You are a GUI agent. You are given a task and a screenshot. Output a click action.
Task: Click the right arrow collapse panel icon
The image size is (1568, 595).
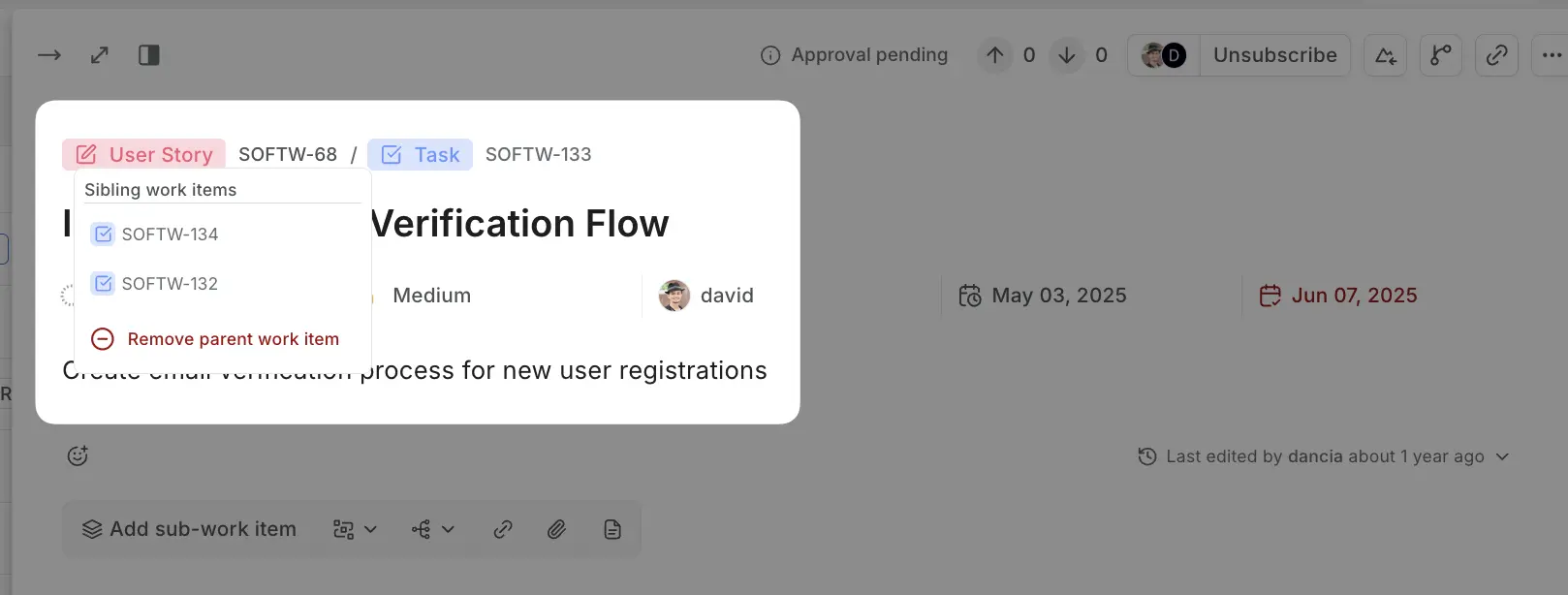(x=49, y=55)
